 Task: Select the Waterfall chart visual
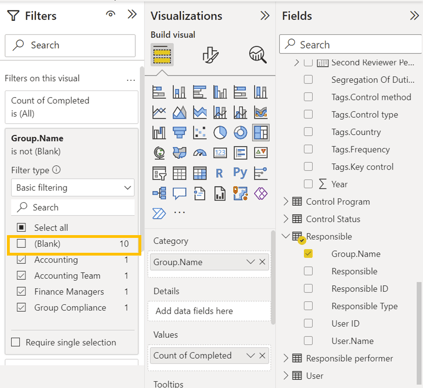[159, 133]
